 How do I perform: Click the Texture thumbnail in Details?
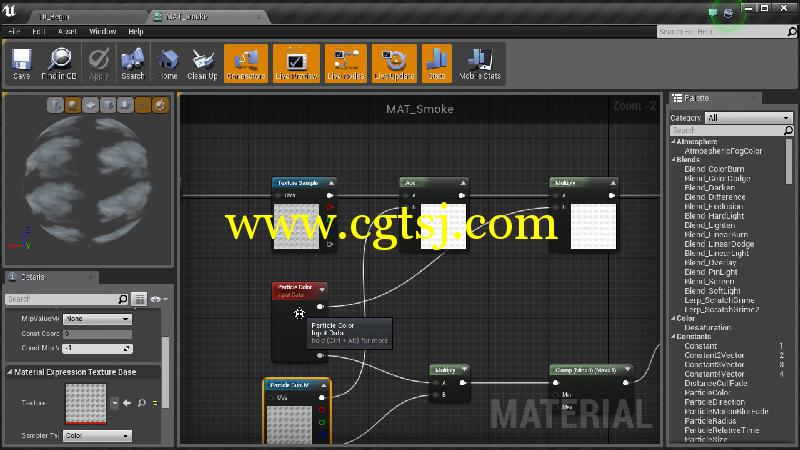tap(86, 404)
